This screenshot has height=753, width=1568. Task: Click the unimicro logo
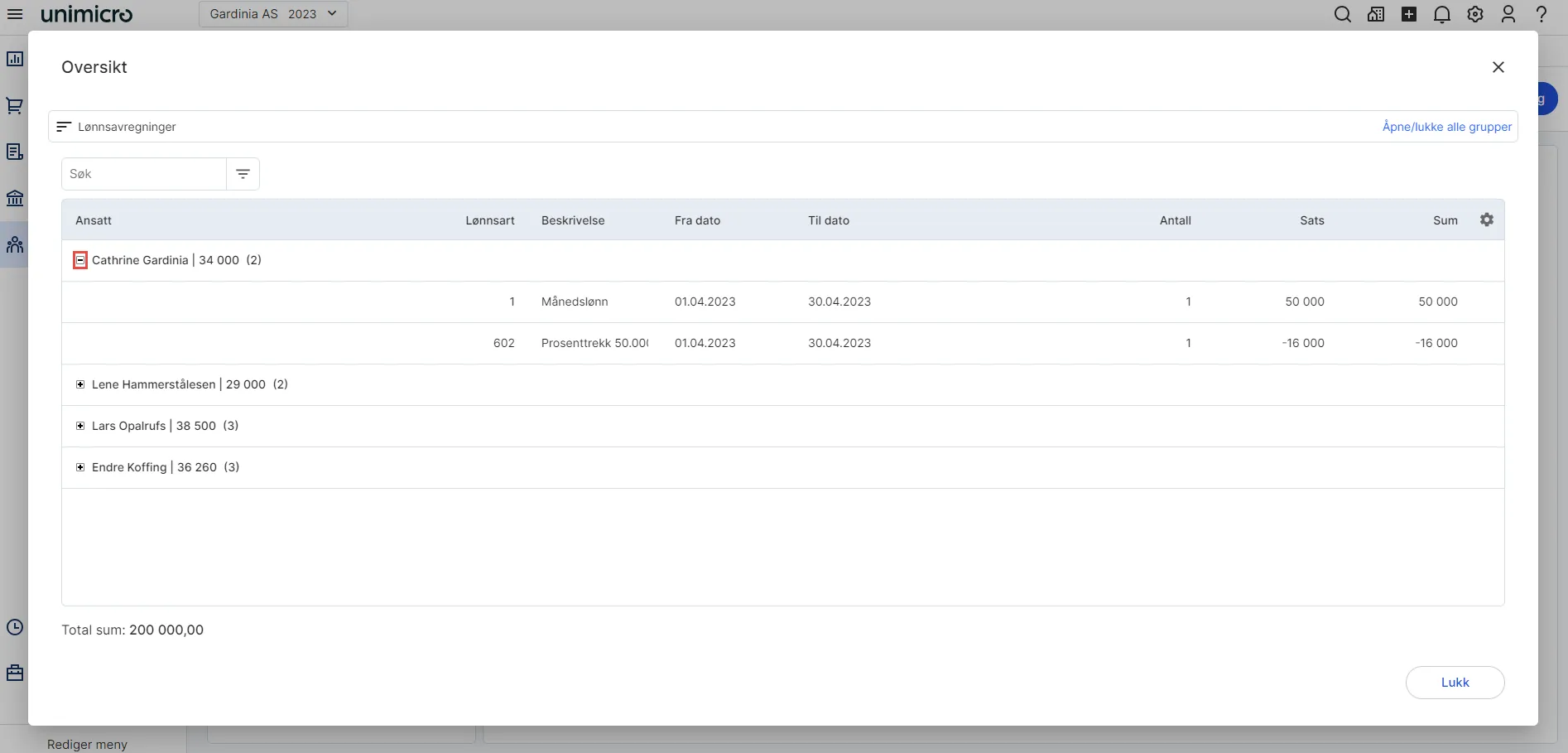tap(87, 14)
